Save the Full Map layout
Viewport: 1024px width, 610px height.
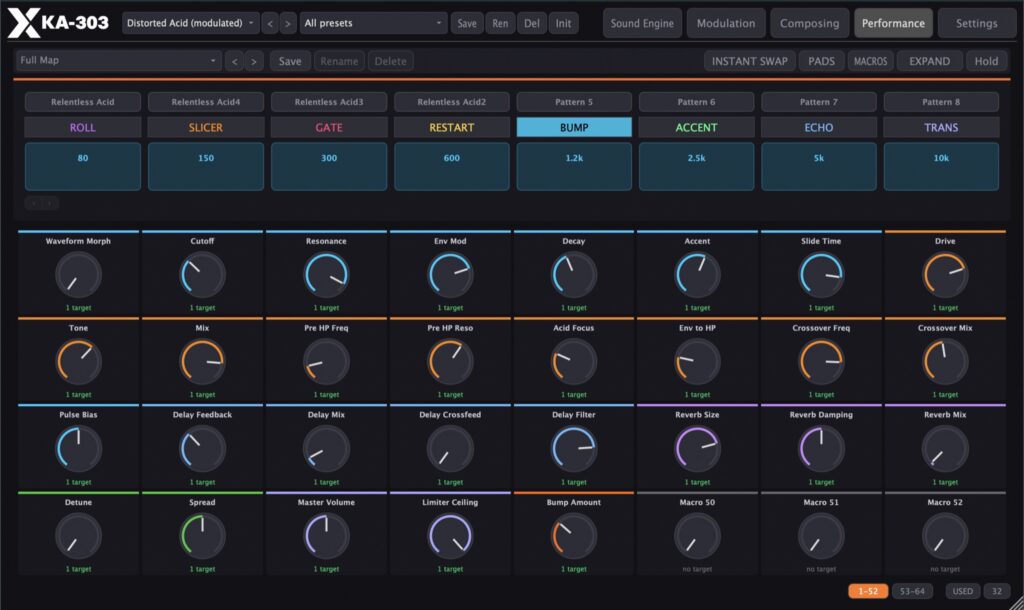[x=290, y=61]
